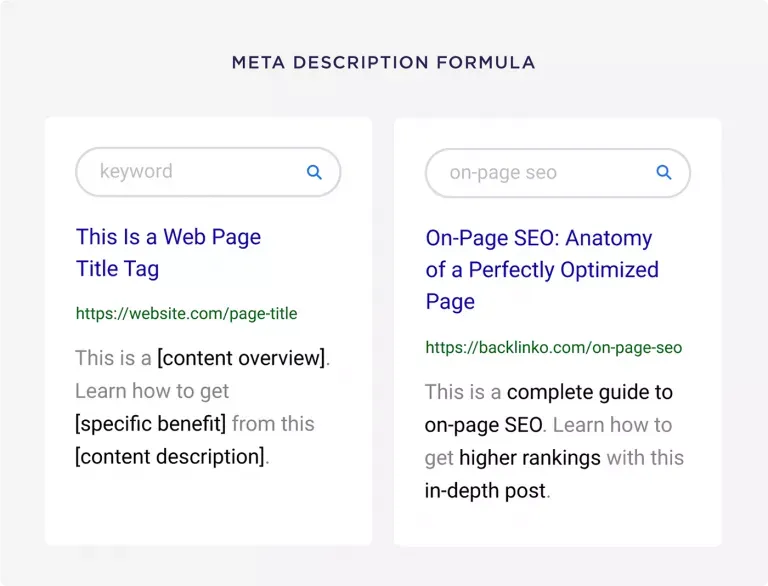Click 'on-page SEO' bold description text
This screenshot has width=768, height=586.
[483, 425]
